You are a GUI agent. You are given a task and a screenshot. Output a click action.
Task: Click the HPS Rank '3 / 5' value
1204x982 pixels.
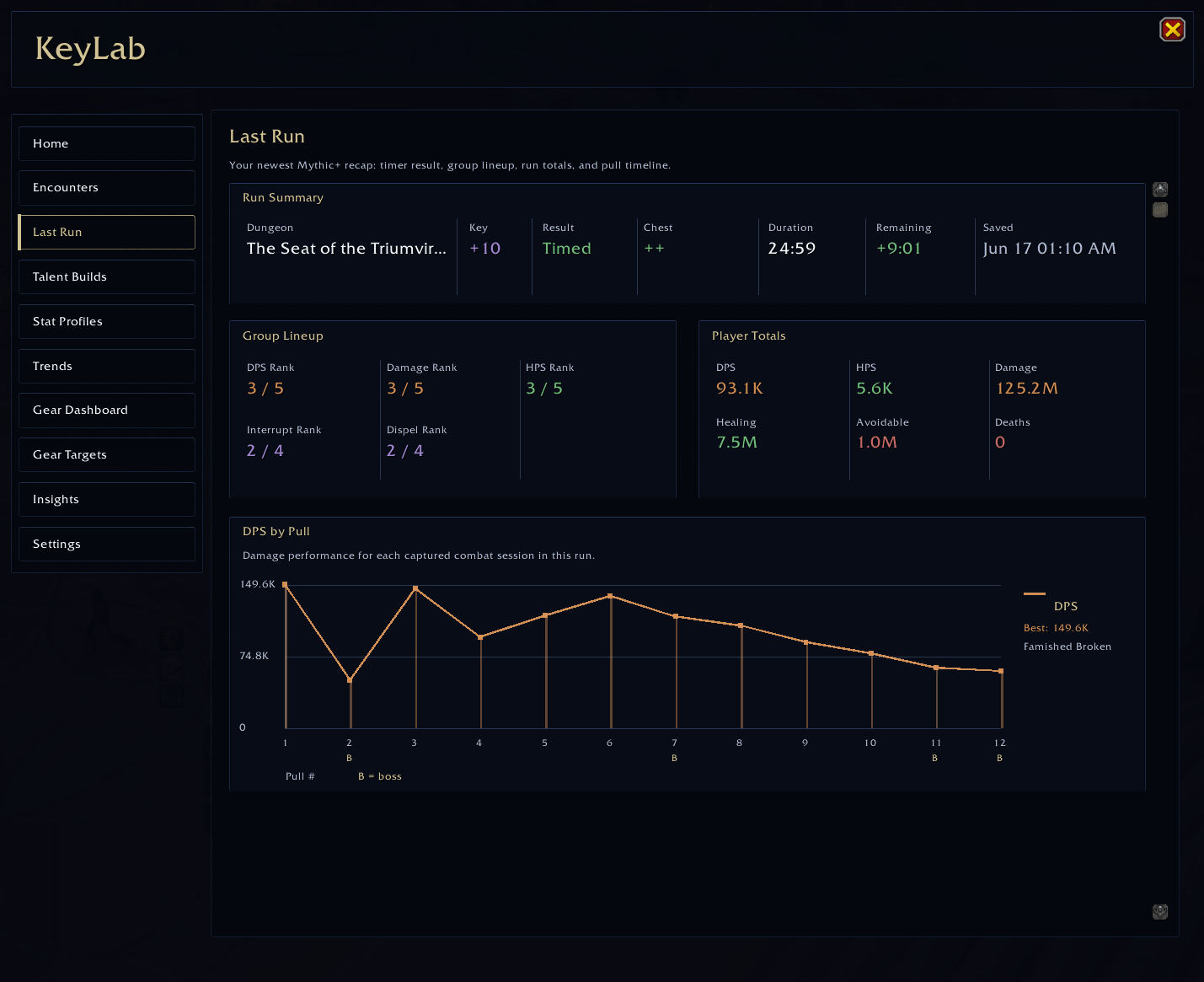pyautogui.click(x=544, y=389)
